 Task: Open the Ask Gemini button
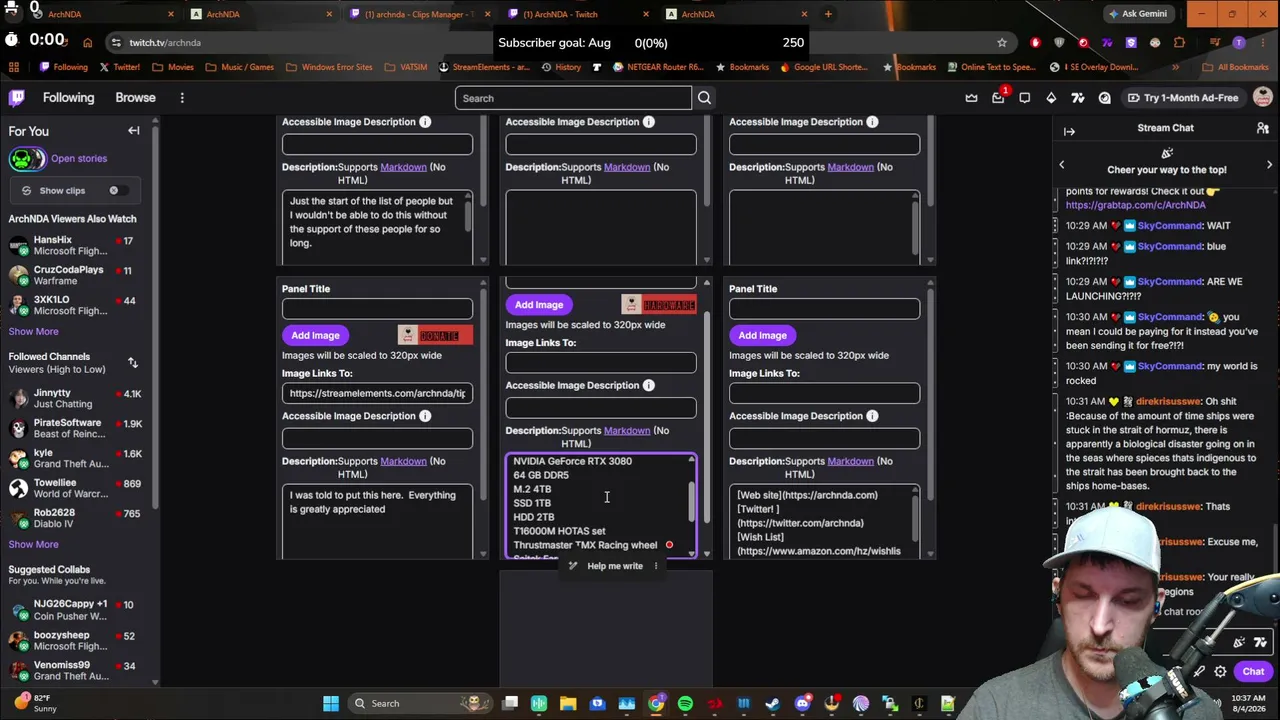(1137, 14)
